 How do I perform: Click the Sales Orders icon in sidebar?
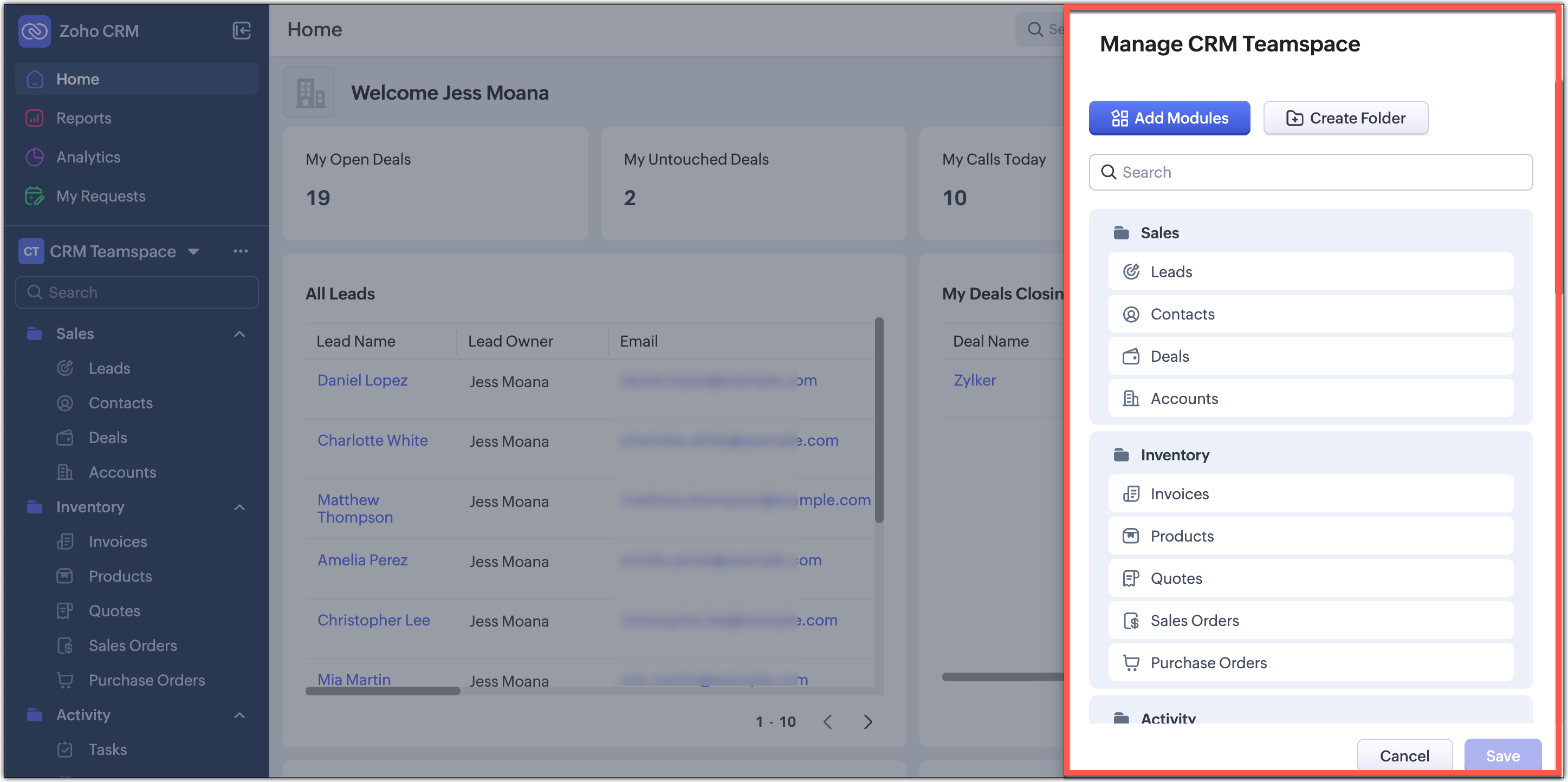(x=65, y=646)
